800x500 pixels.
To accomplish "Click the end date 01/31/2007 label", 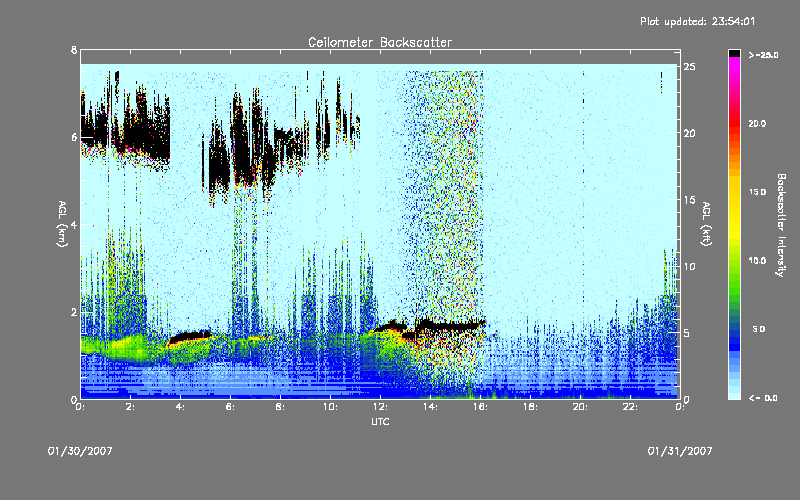I will pos(680,451).
